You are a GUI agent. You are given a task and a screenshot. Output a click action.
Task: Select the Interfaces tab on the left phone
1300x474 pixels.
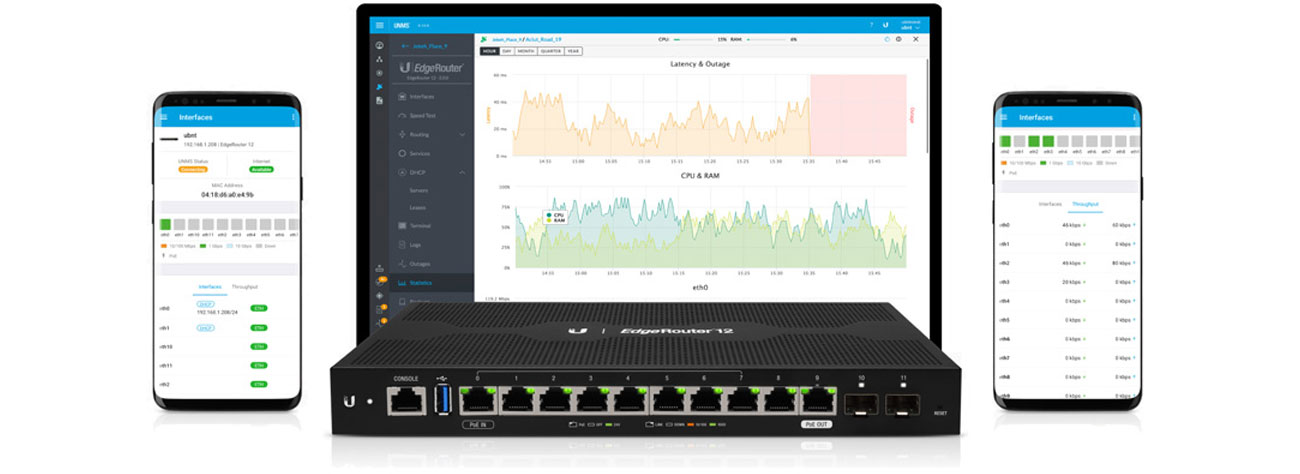coord(208,287)
